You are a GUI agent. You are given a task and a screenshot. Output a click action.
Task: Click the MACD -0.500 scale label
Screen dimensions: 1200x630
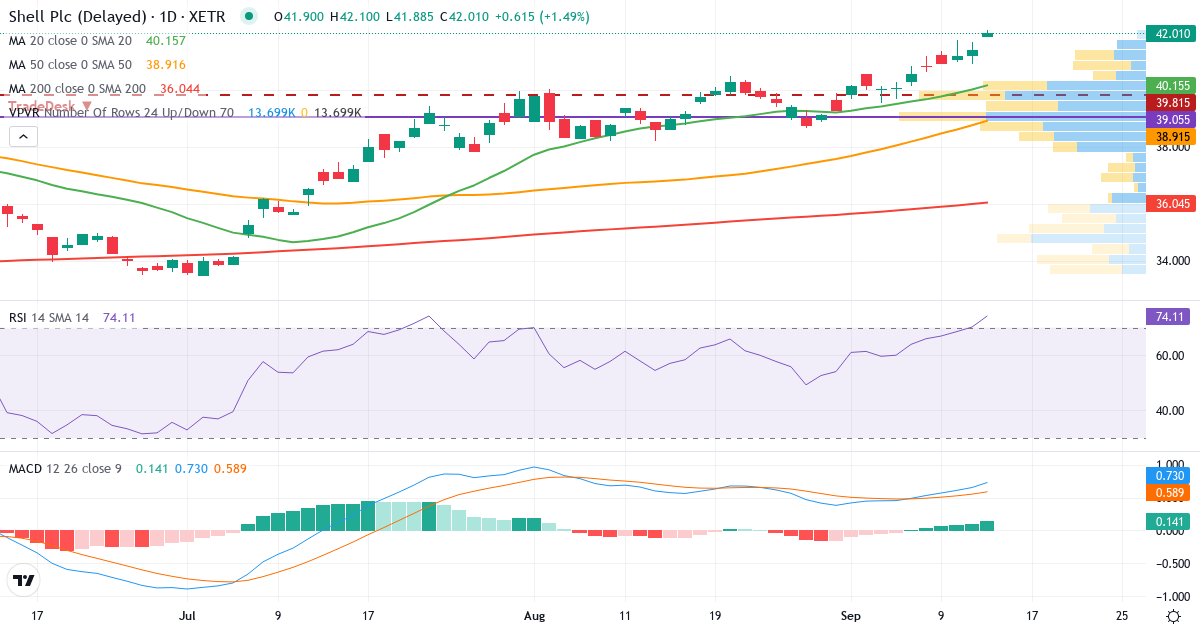point(1171,563)
